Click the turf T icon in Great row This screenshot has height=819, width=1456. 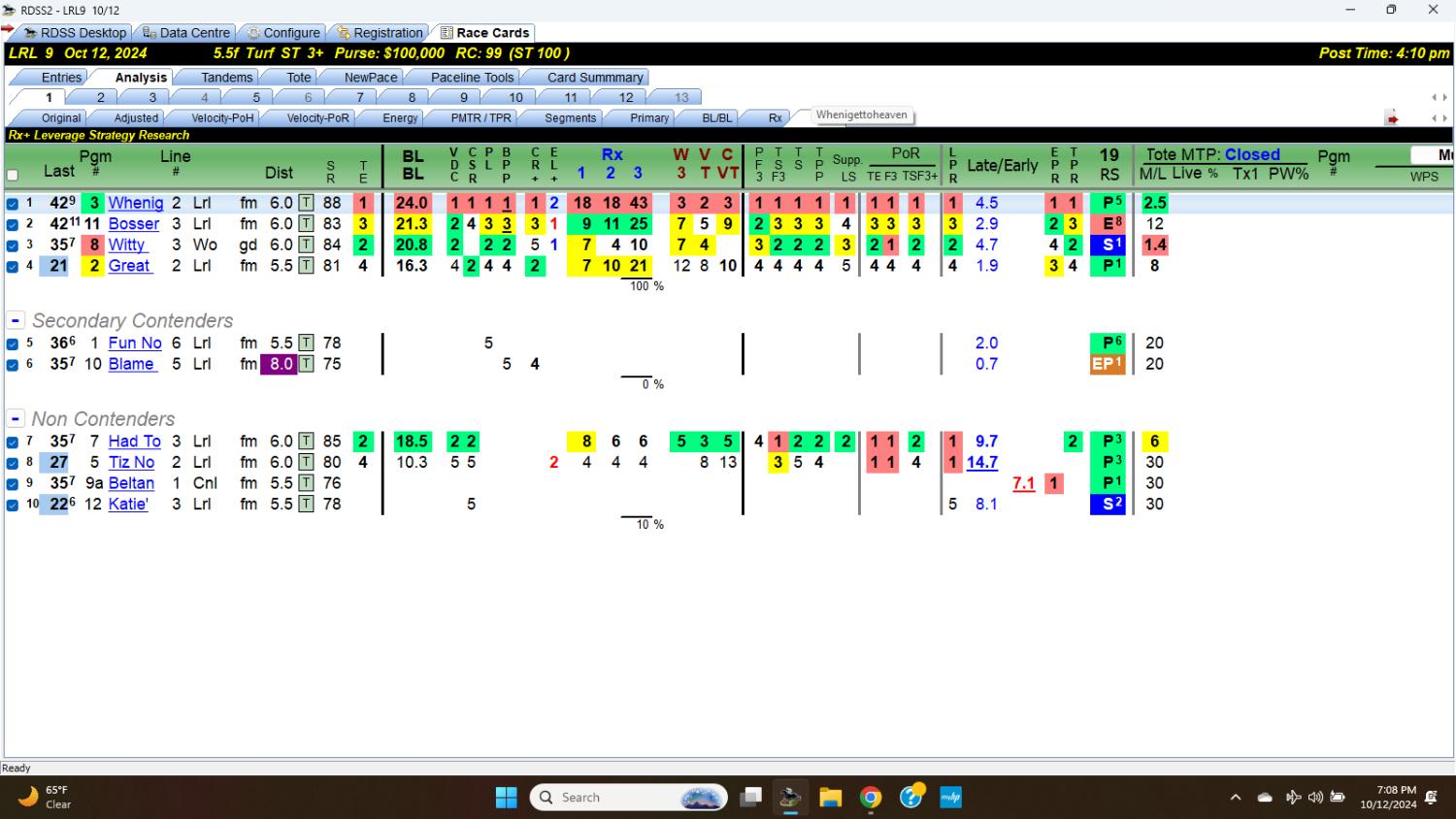(x=306, y=266)
